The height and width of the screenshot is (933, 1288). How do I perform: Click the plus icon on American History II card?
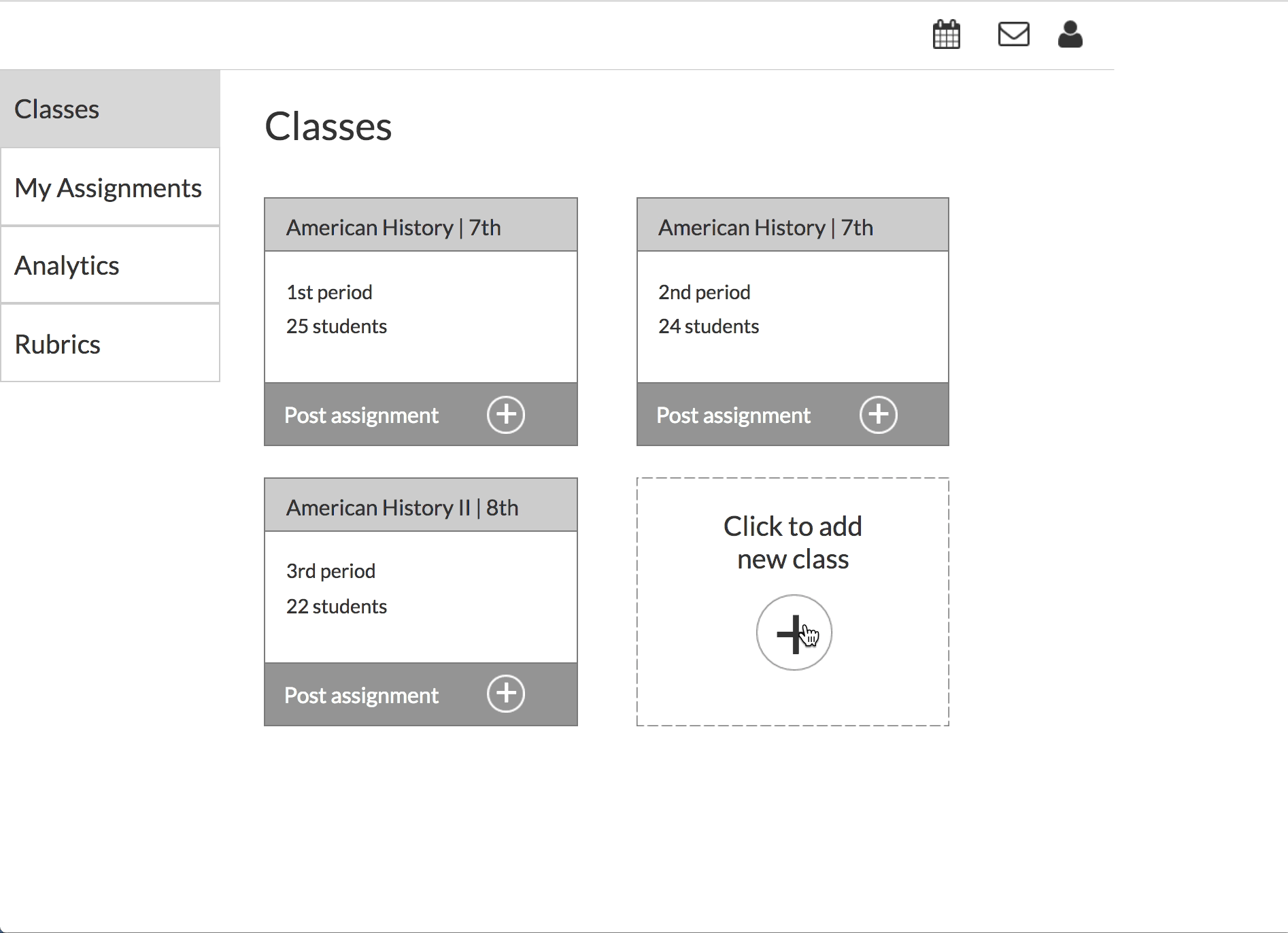tap(506, 694)
